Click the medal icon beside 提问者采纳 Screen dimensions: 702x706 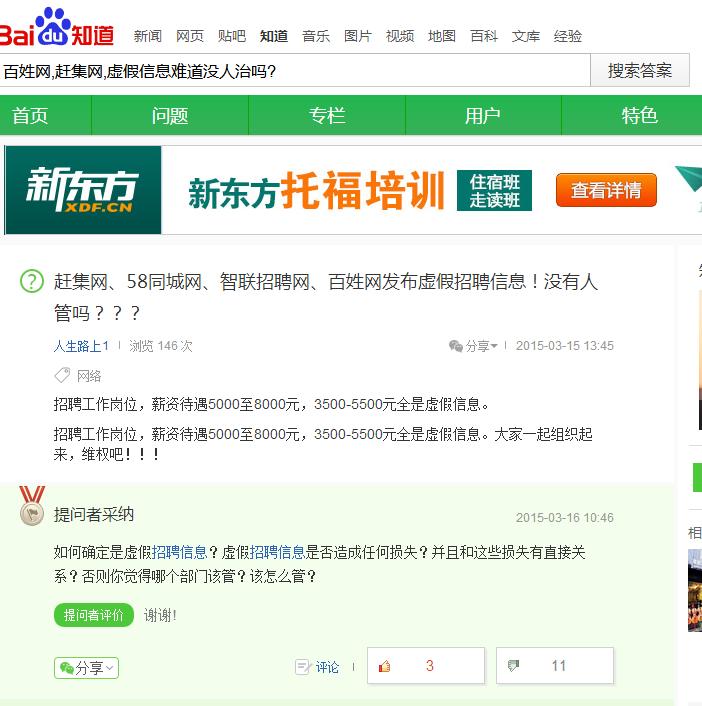point(32,506)
